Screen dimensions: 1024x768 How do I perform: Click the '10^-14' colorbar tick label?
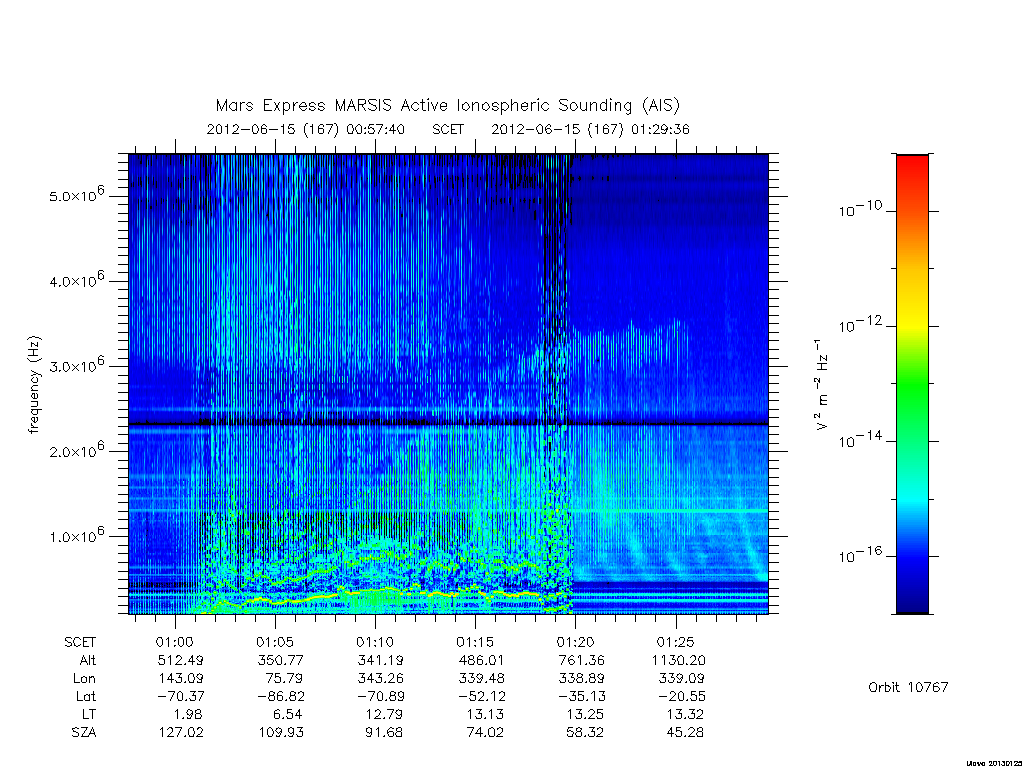click(859, 440)
